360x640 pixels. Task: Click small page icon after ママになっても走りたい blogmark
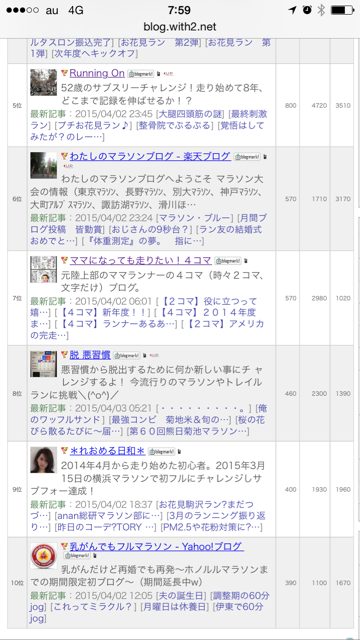pos(246,261)
